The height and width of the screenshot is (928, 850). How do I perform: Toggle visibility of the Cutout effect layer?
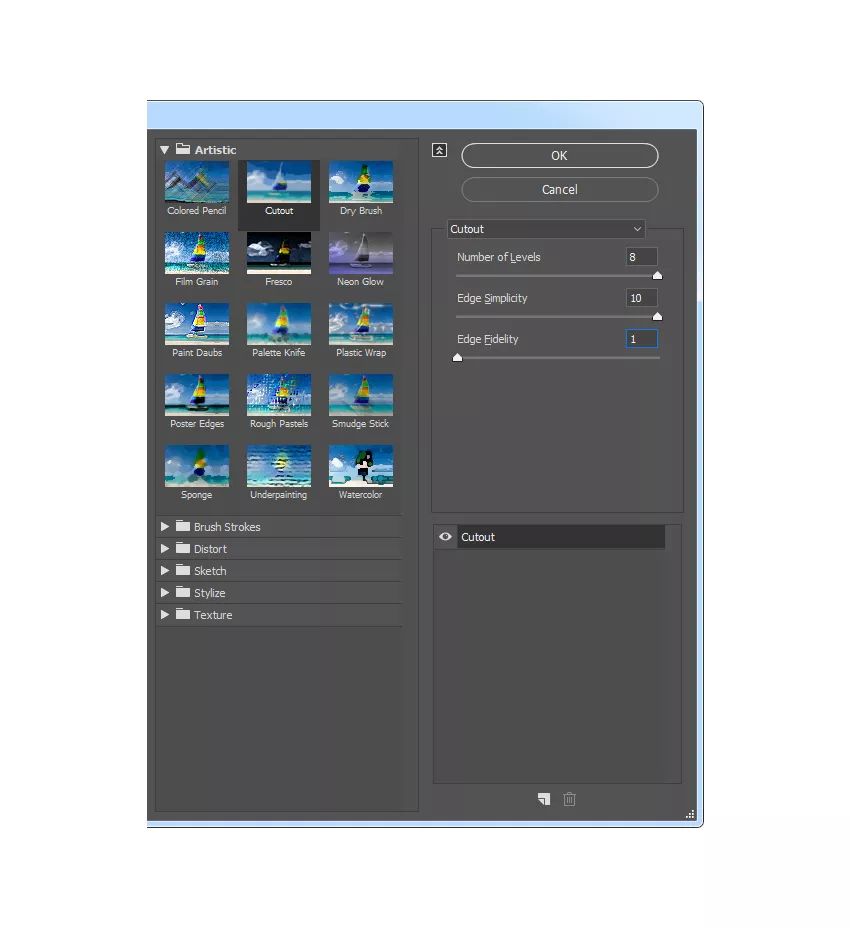pos(445,536)
